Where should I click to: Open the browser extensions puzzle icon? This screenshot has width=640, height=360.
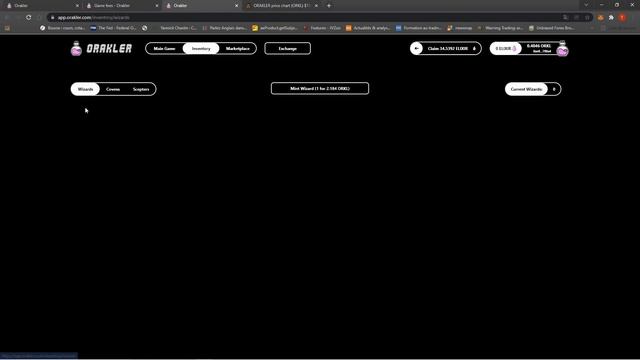(611, 18)
